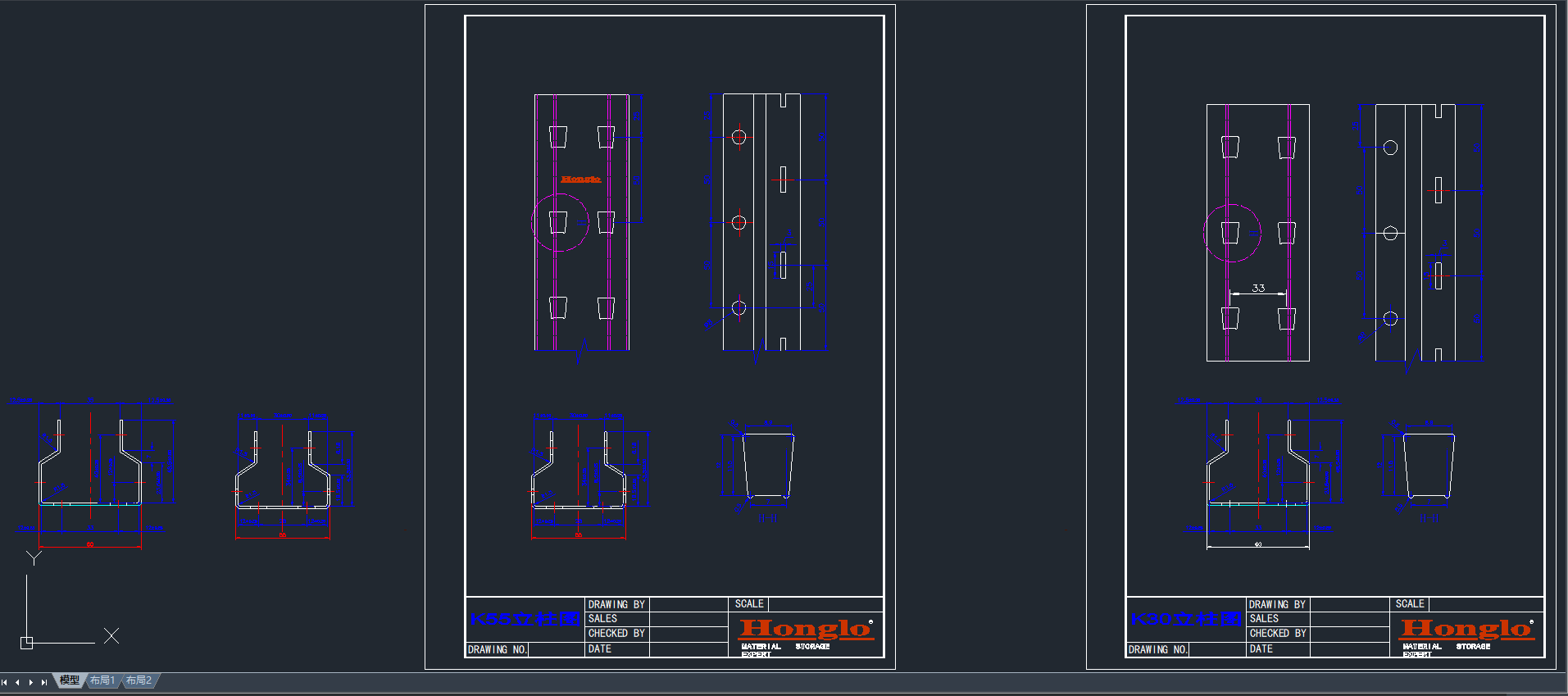1568x696 pixels.
Task: Select the magenta detail circle in K30 sheet
Action: [x=1204, y=233]
